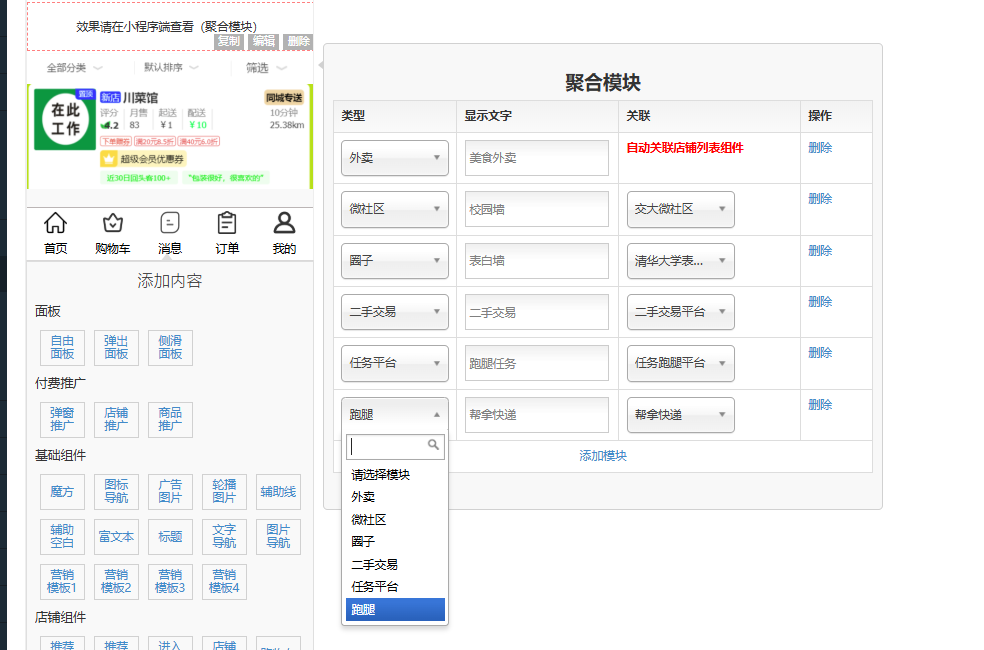
Task: Select 二手交易 from the open dropdown list
Action: (x=375, y=565)
